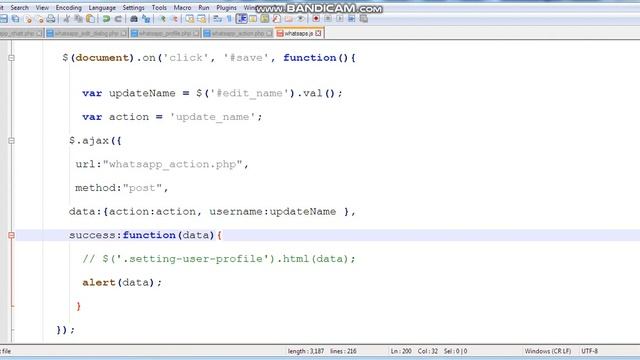Open the Tools menu
This screenshot has height=360, width=640.
159,8
